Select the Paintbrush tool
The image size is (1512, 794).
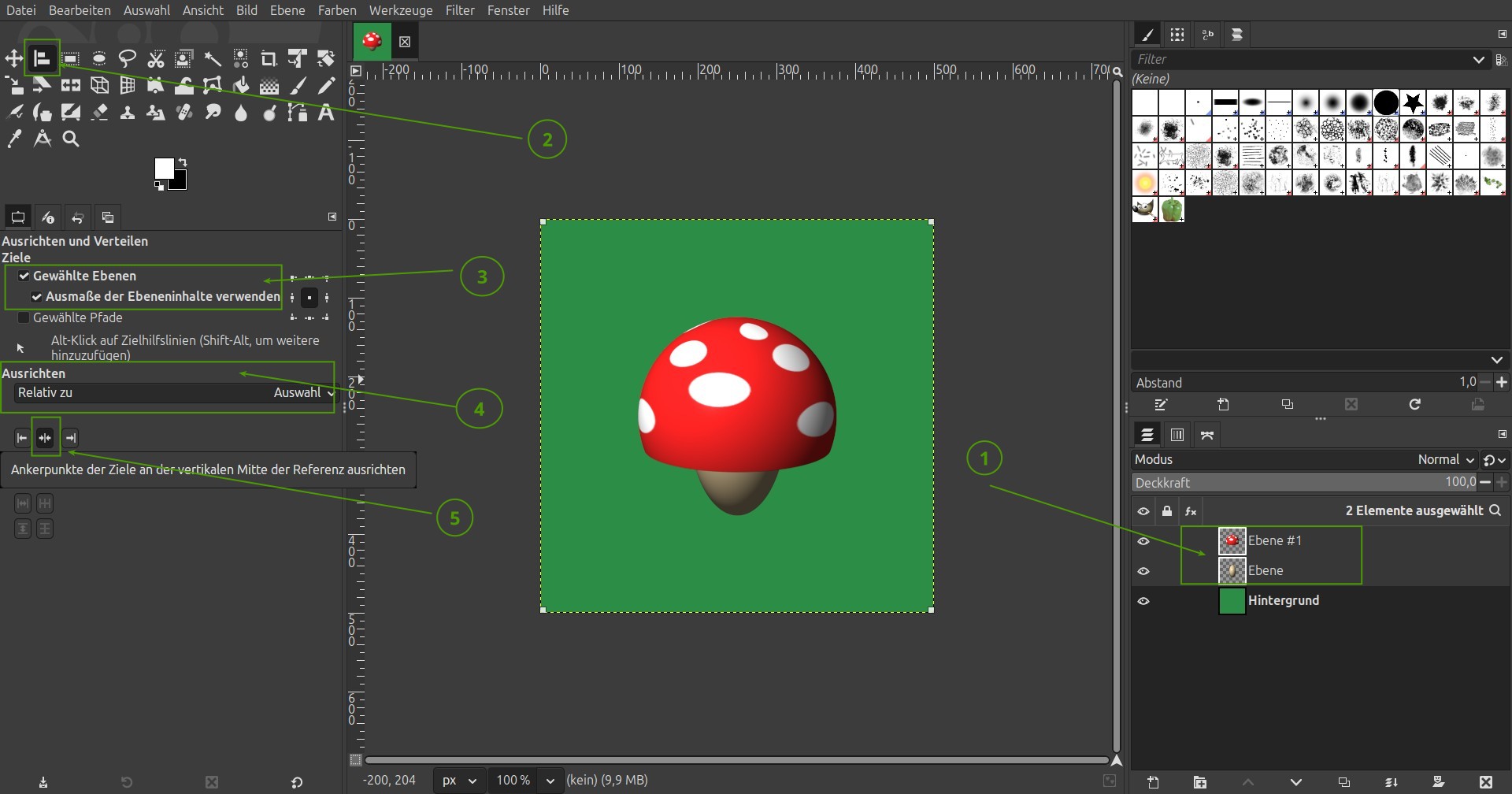(298, 85)
